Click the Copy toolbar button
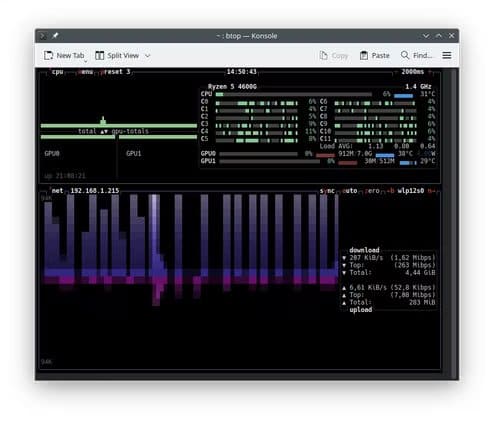Screen dimensions: 494x422 pos(334,55)
